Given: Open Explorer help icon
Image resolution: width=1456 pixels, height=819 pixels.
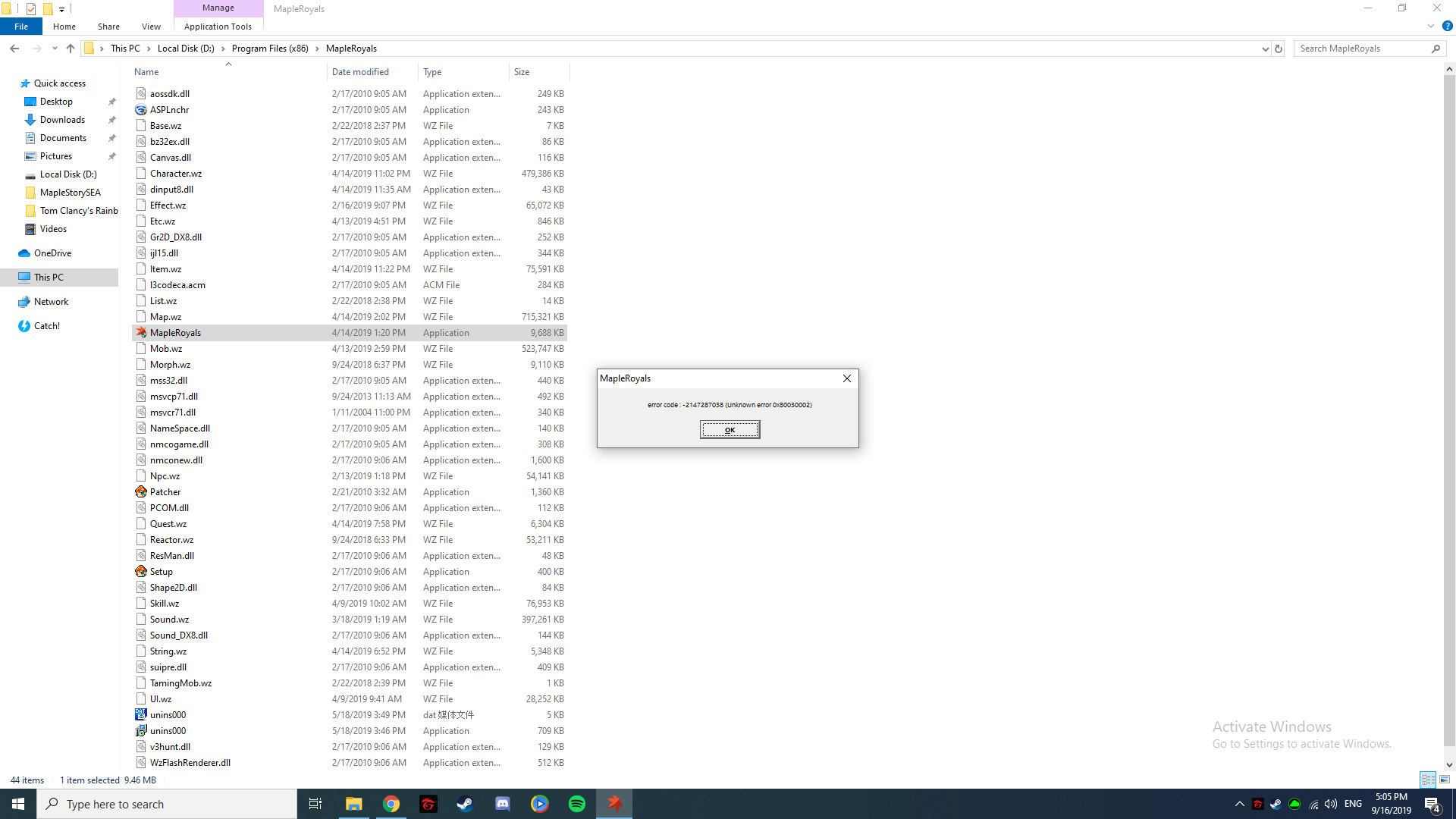Looking at the screenshot, I should [1447, 26].
